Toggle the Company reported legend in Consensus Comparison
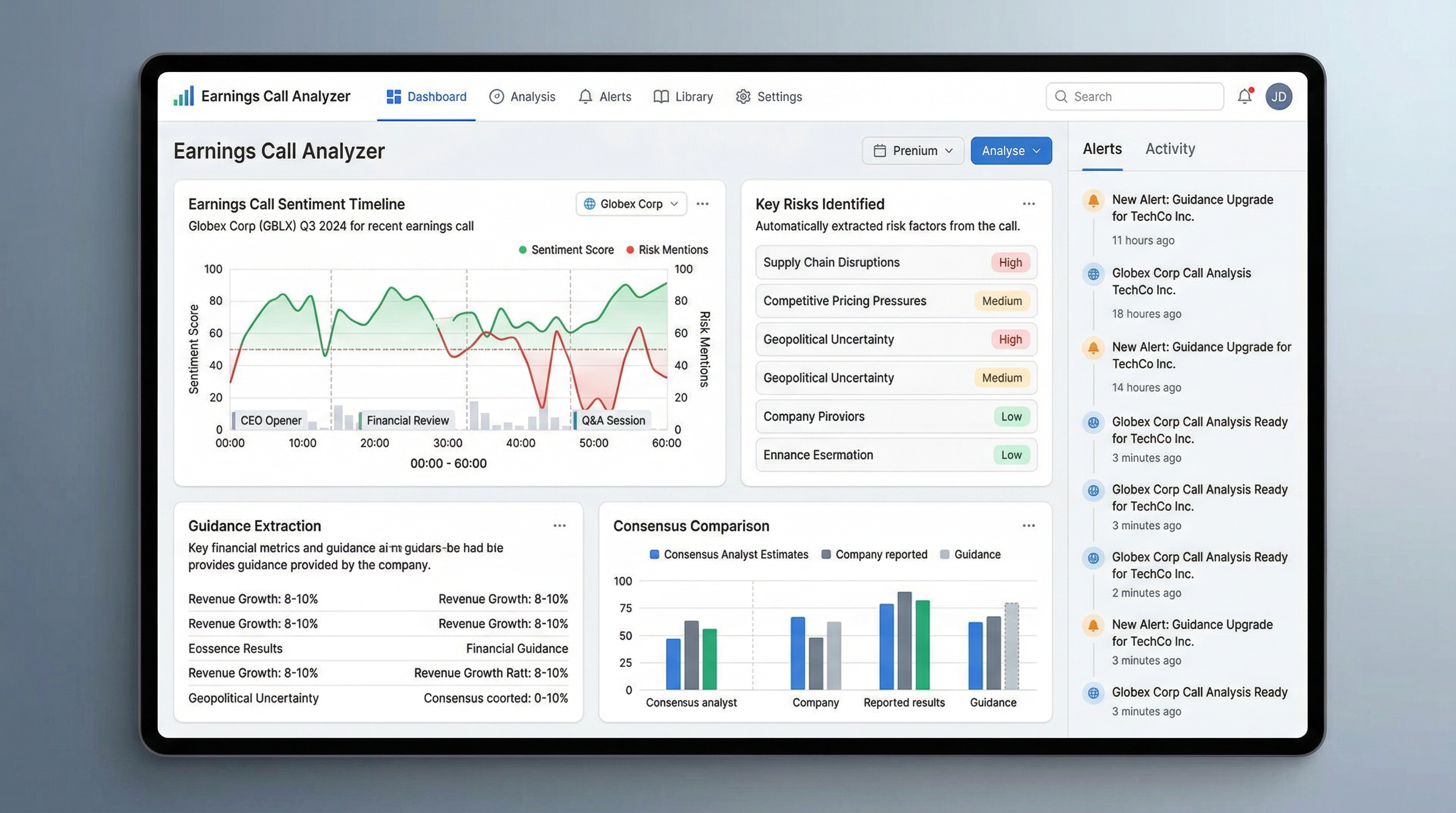 tap(875, 554)
